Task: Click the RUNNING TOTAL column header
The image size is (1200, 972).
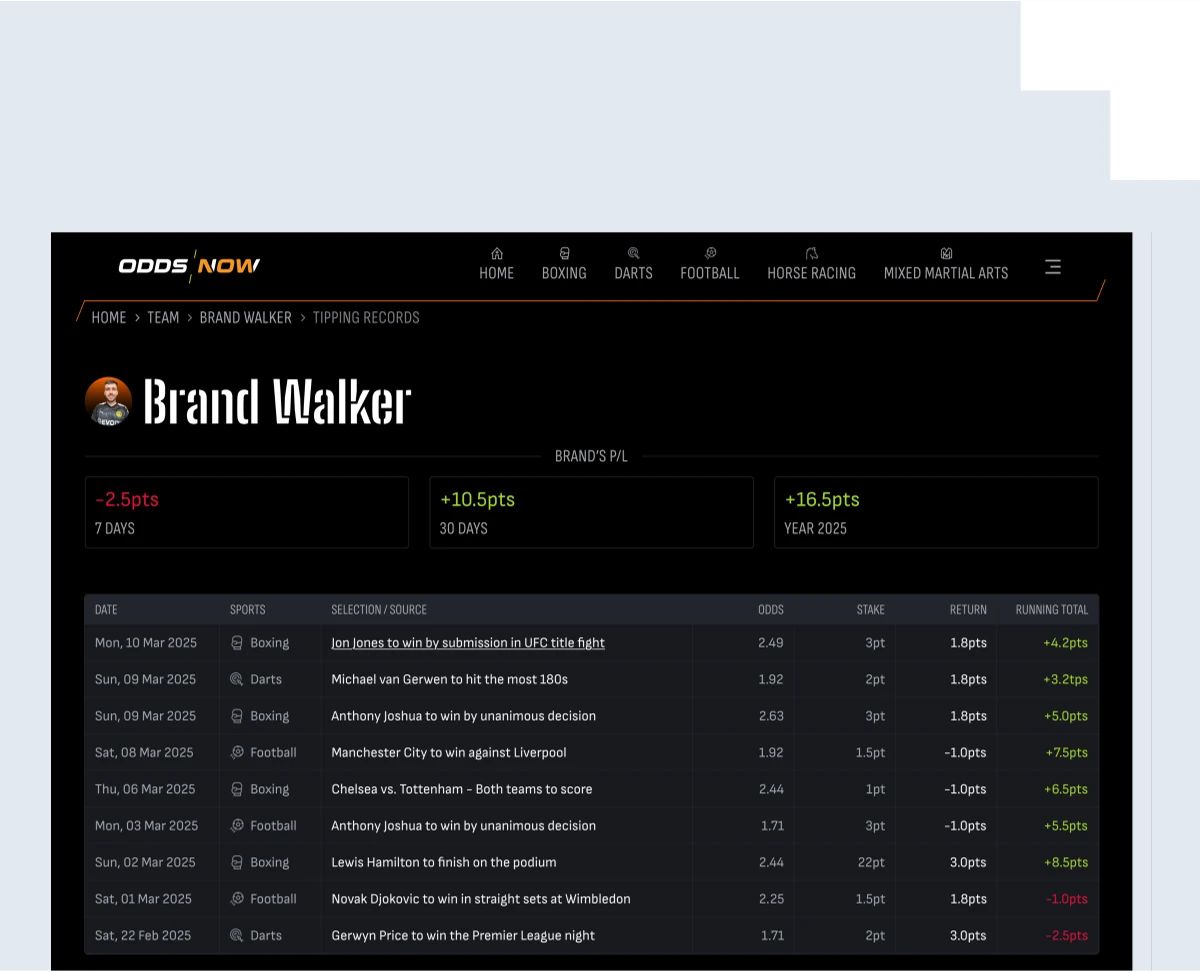Action: [1051, 610]
